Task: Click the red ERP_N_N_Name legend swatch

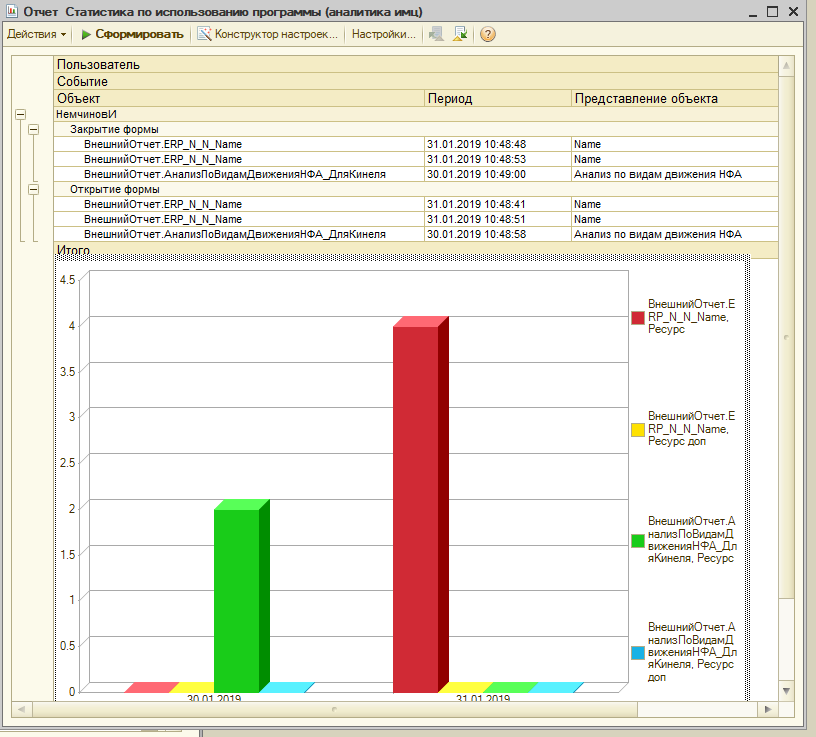Action: pyautogui.click(x=637, y=317)
